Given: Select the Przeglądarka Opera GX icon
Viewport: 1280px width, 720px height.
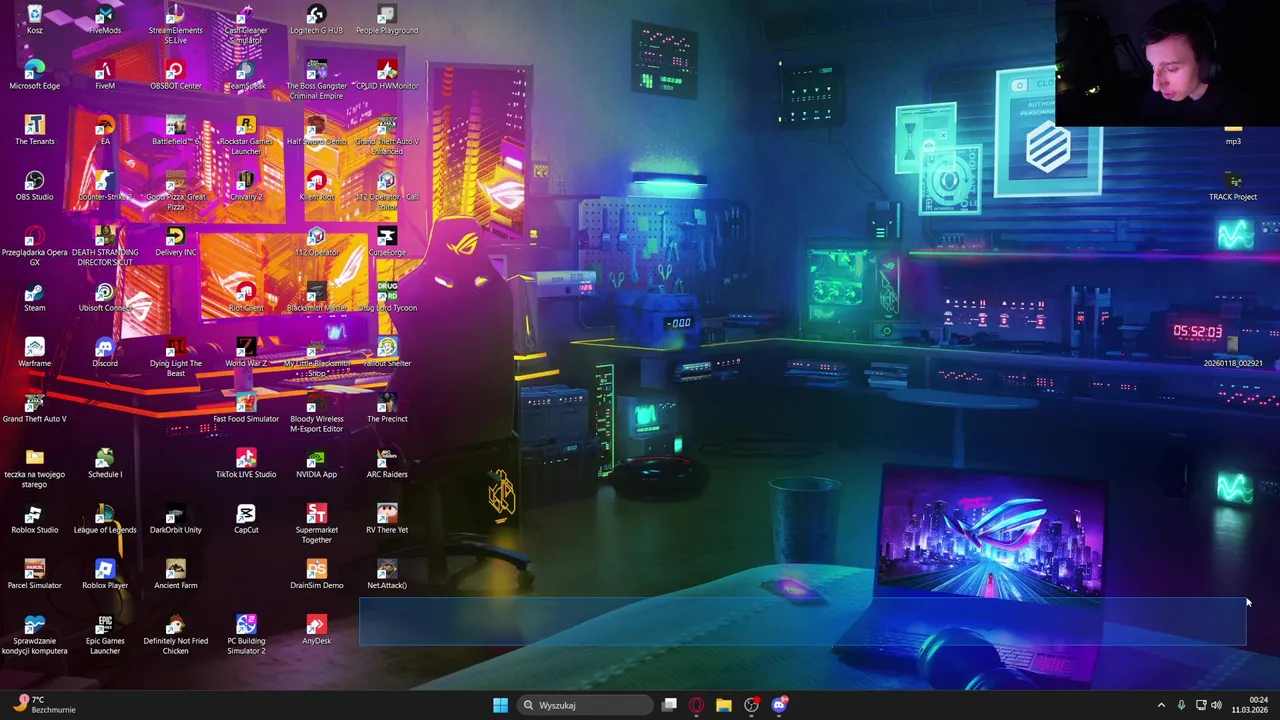Looking at the screenshot, I should click(35, 247).
